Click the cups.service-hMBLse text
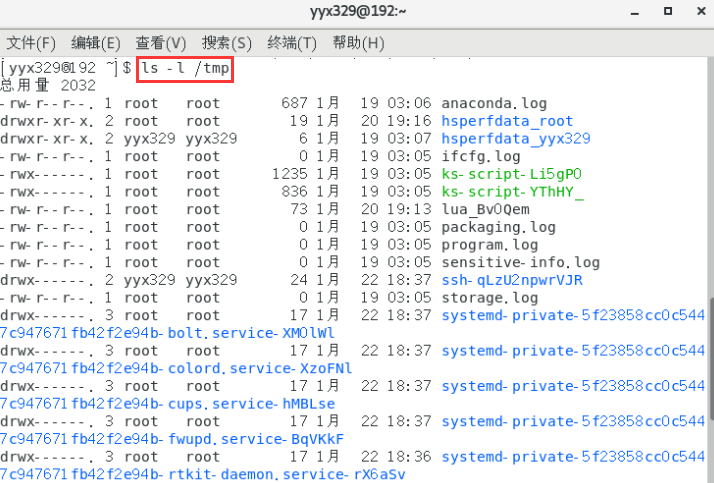Viewport: 714px width, 483px height. pos(251,404)
